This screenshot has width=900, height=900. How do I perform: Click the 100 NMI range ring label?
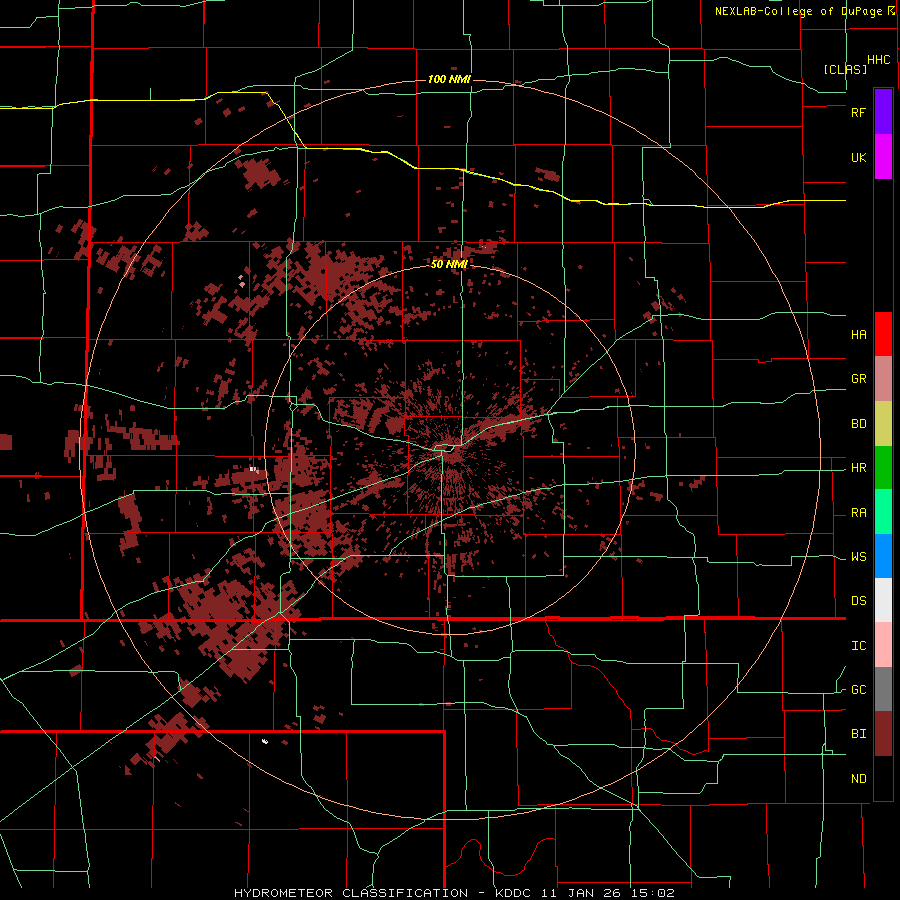pyautogui.click(x=449, y=79)
